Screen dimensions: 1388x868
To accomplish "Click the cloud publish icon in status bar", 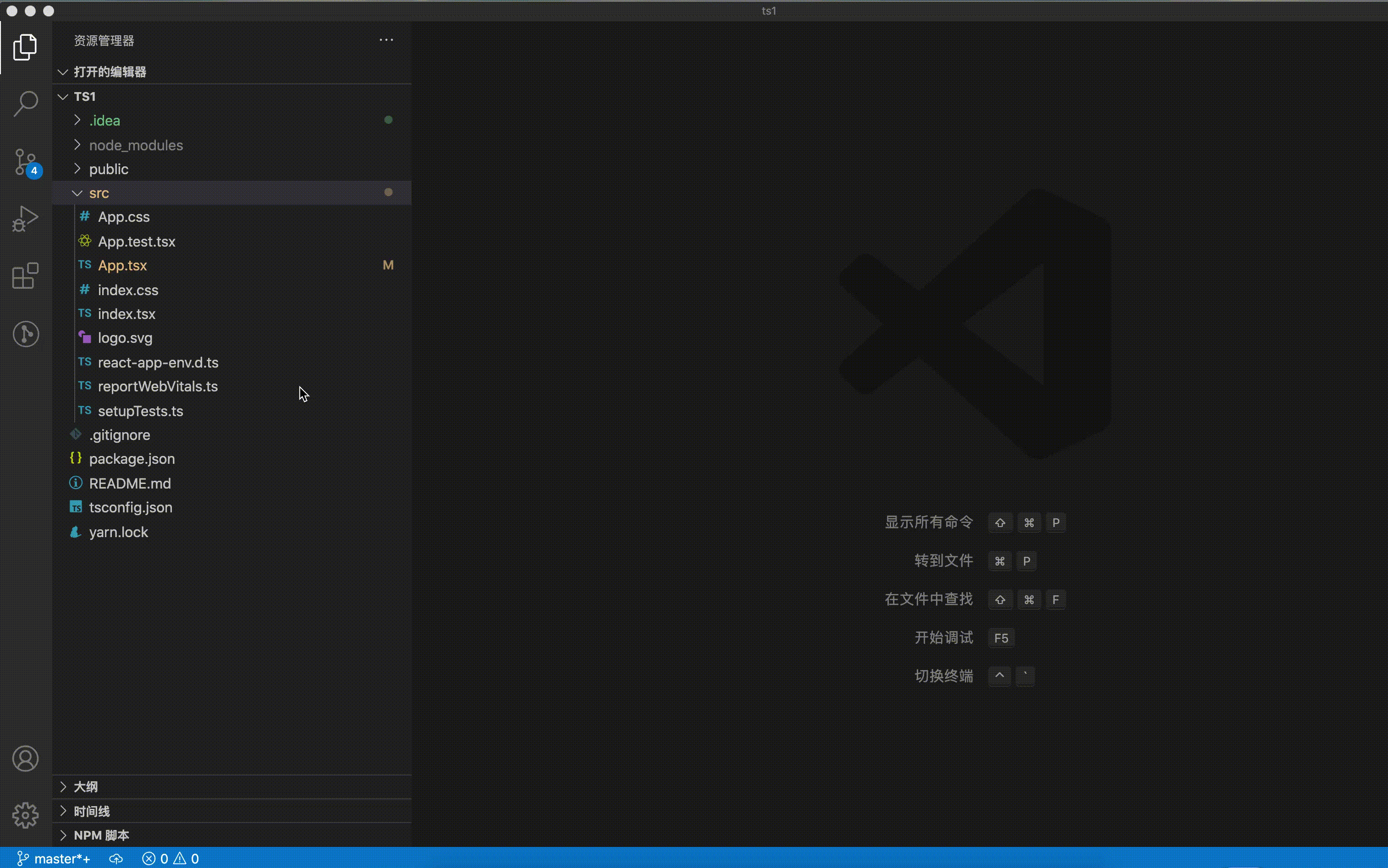I will [x=116, y=858].
